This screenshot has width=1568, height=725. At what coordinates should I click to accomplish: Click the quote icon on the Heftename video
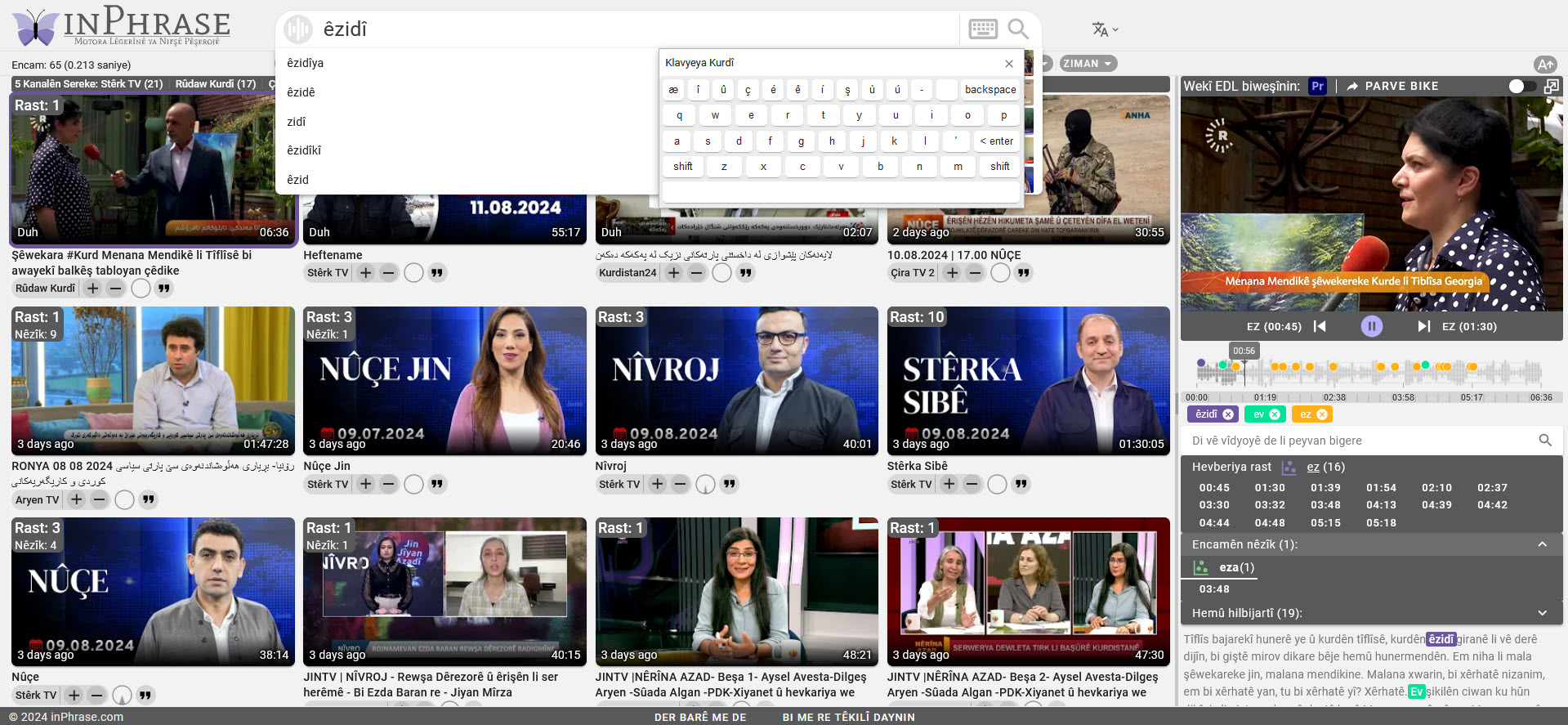[x=437, y=273]
